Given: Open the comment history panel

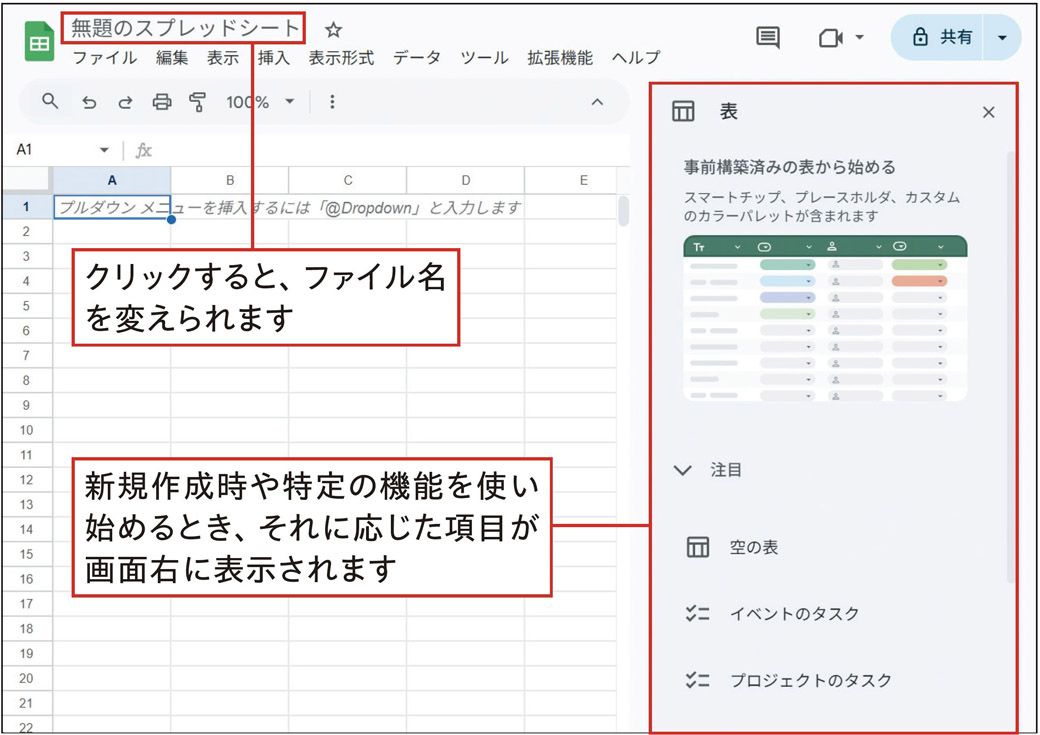Looking at the screenshot, I should (x=767, y=38).
